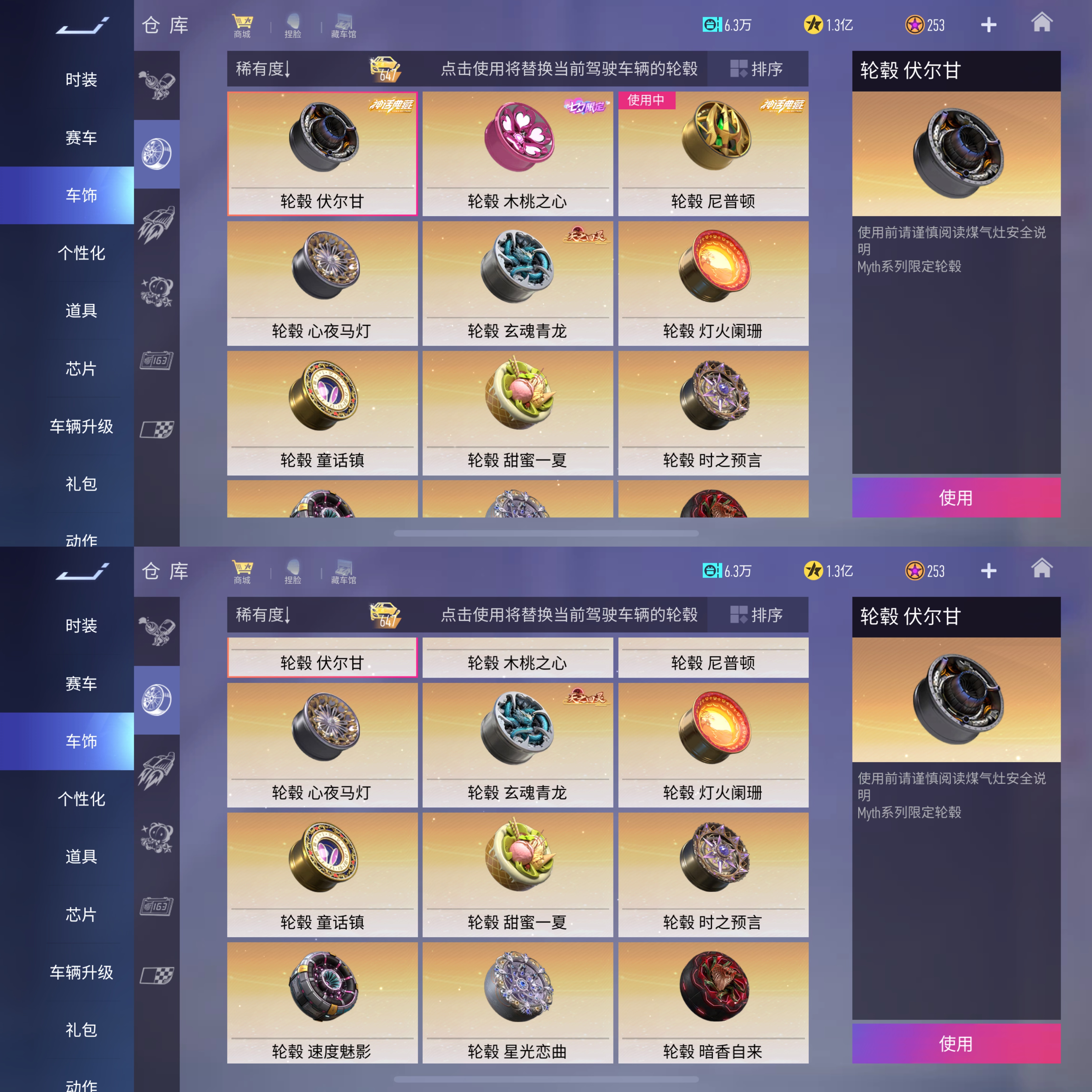Select the rocket booster category icon in lower sidebar
1092x1092 pixels.
click(157, 770)
